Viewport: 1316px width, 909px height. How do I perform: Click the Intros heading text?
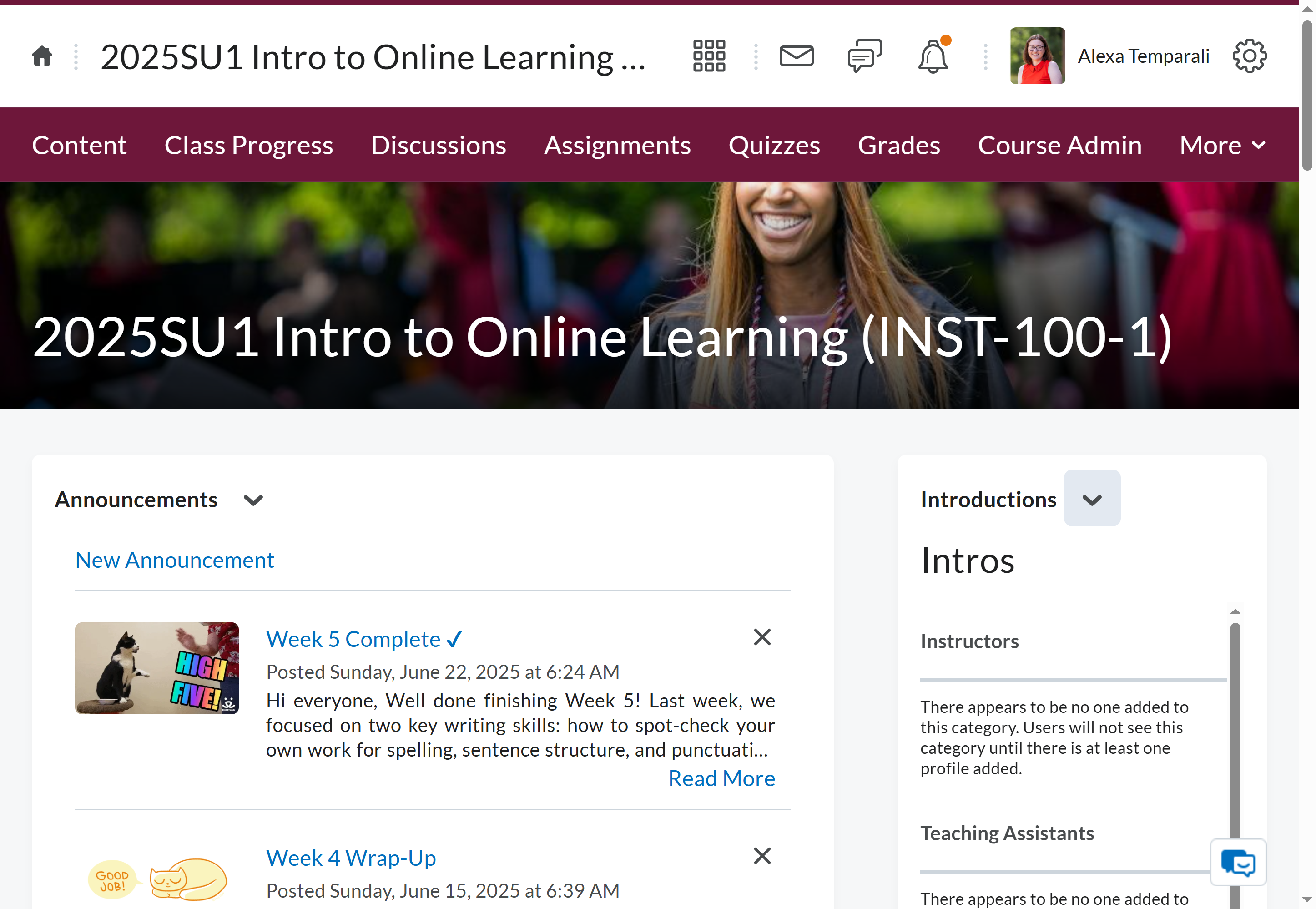point(967,561)
